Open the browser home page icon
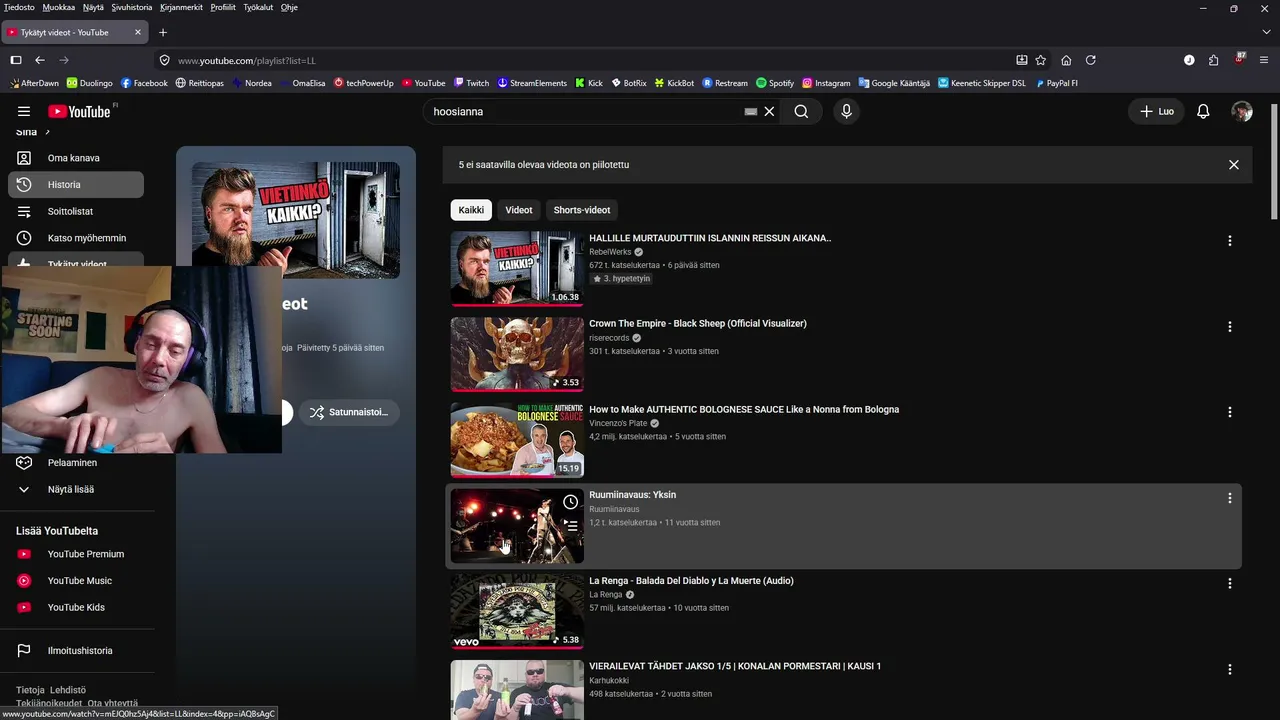This screenshot has height=720, width=1280. (1066, 60)
